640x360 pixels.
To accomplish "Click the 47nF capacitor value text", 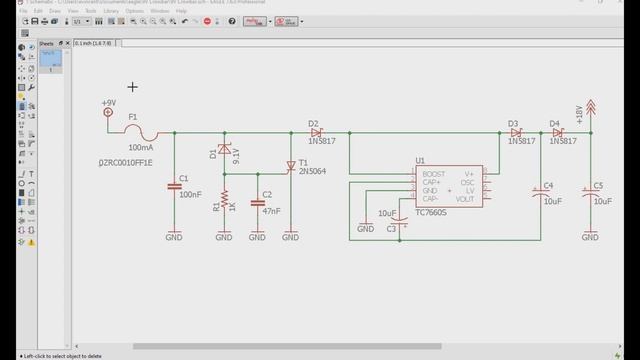I will (x=271, y=211).
